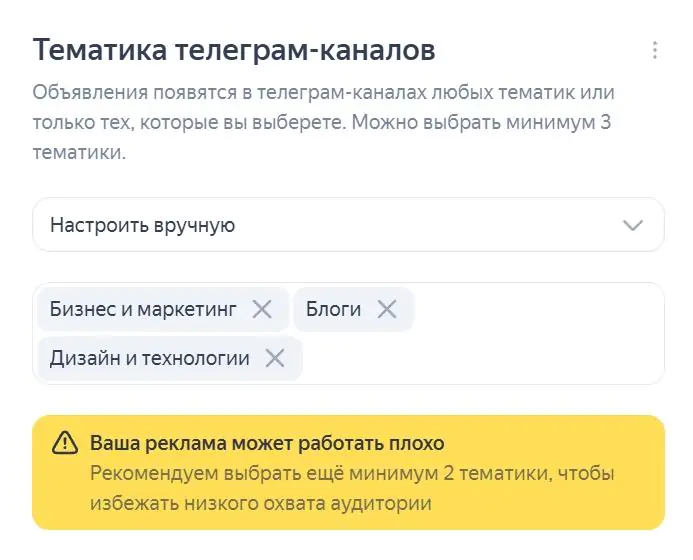
Task: Click the "Тематика телеграм-каналов" heading
Action: (x=234, y=50)
